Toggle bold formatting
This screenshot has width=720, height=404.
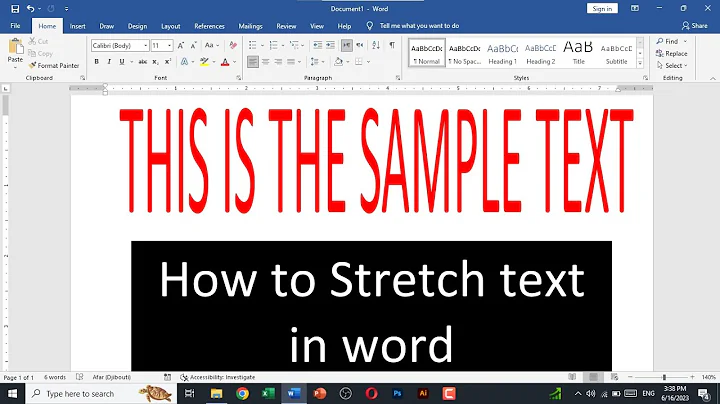96,62
